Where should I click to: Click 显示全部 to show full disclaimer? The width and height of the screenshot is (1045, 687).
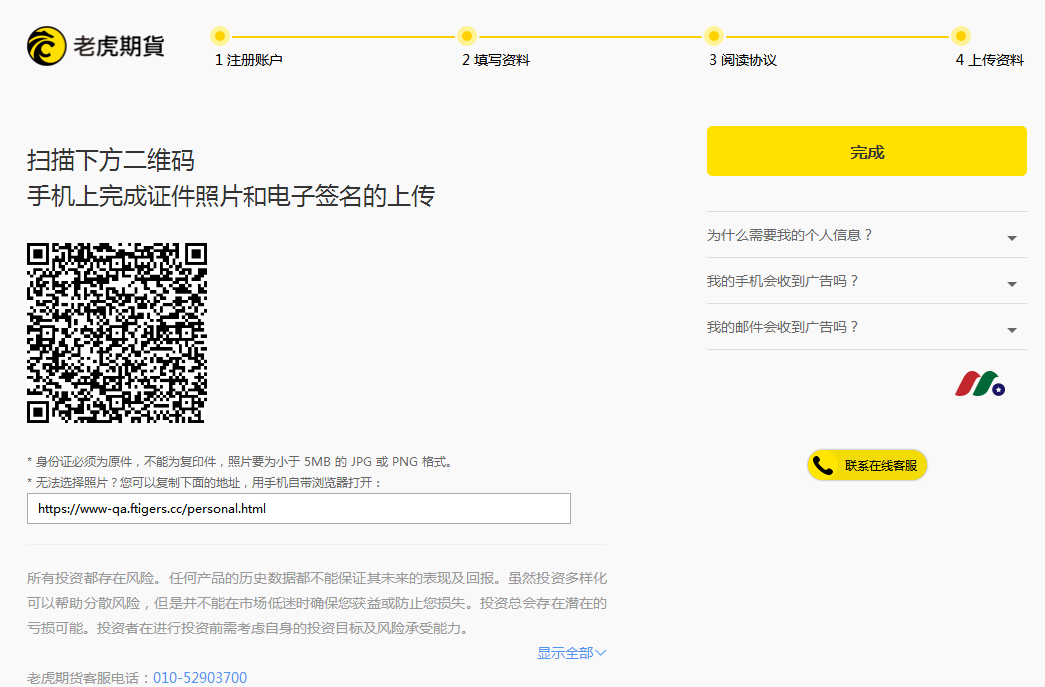coord(571,653)
